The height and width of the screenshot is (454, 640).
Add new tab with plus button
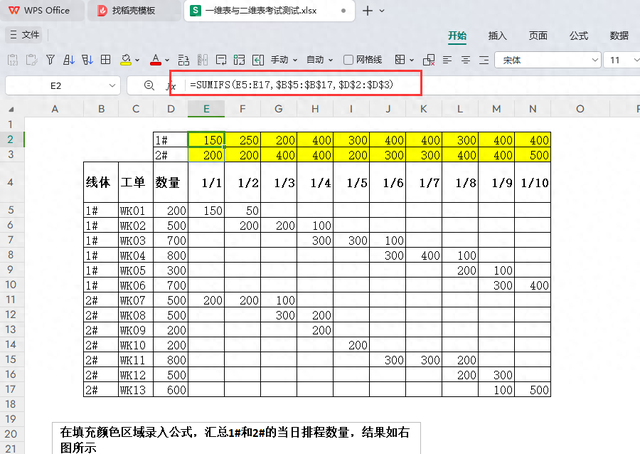(367, 11)
